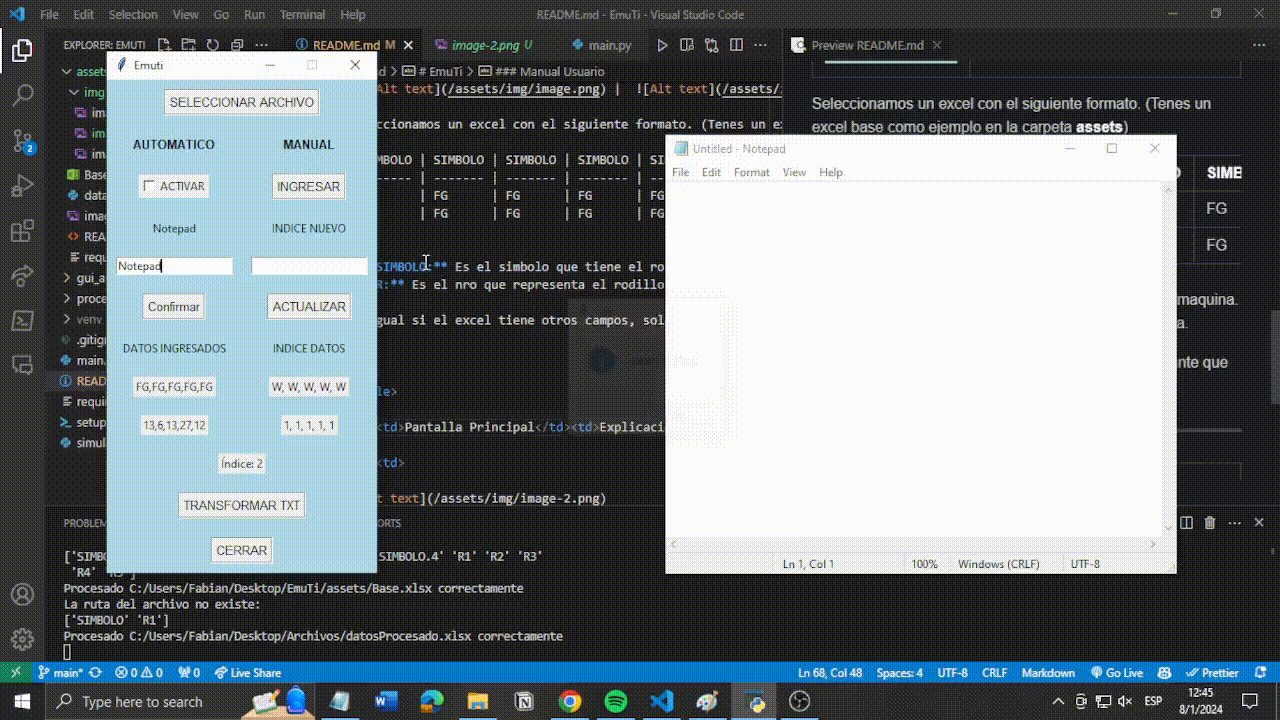Screen dimensions: 1280x720
Task: Open Source Control view with badge
Action: (22, 141)
